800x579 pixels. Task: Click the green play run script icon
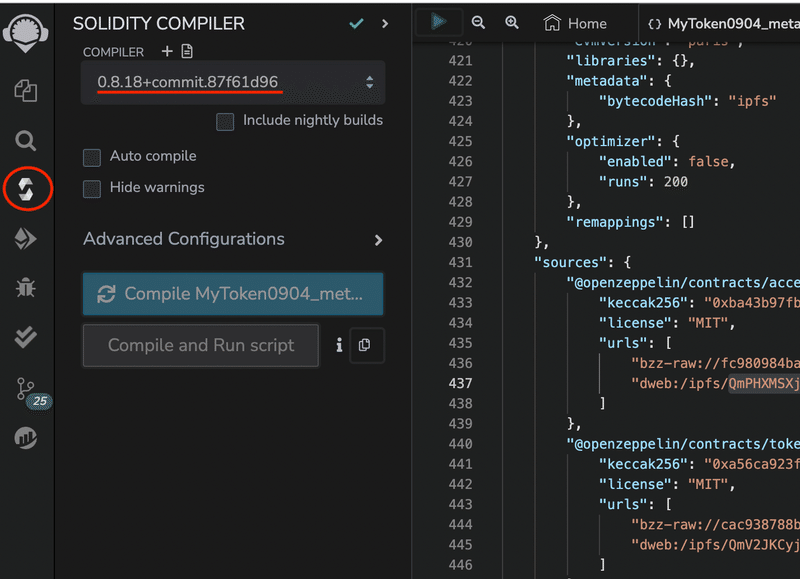click(x=438, y=22)
